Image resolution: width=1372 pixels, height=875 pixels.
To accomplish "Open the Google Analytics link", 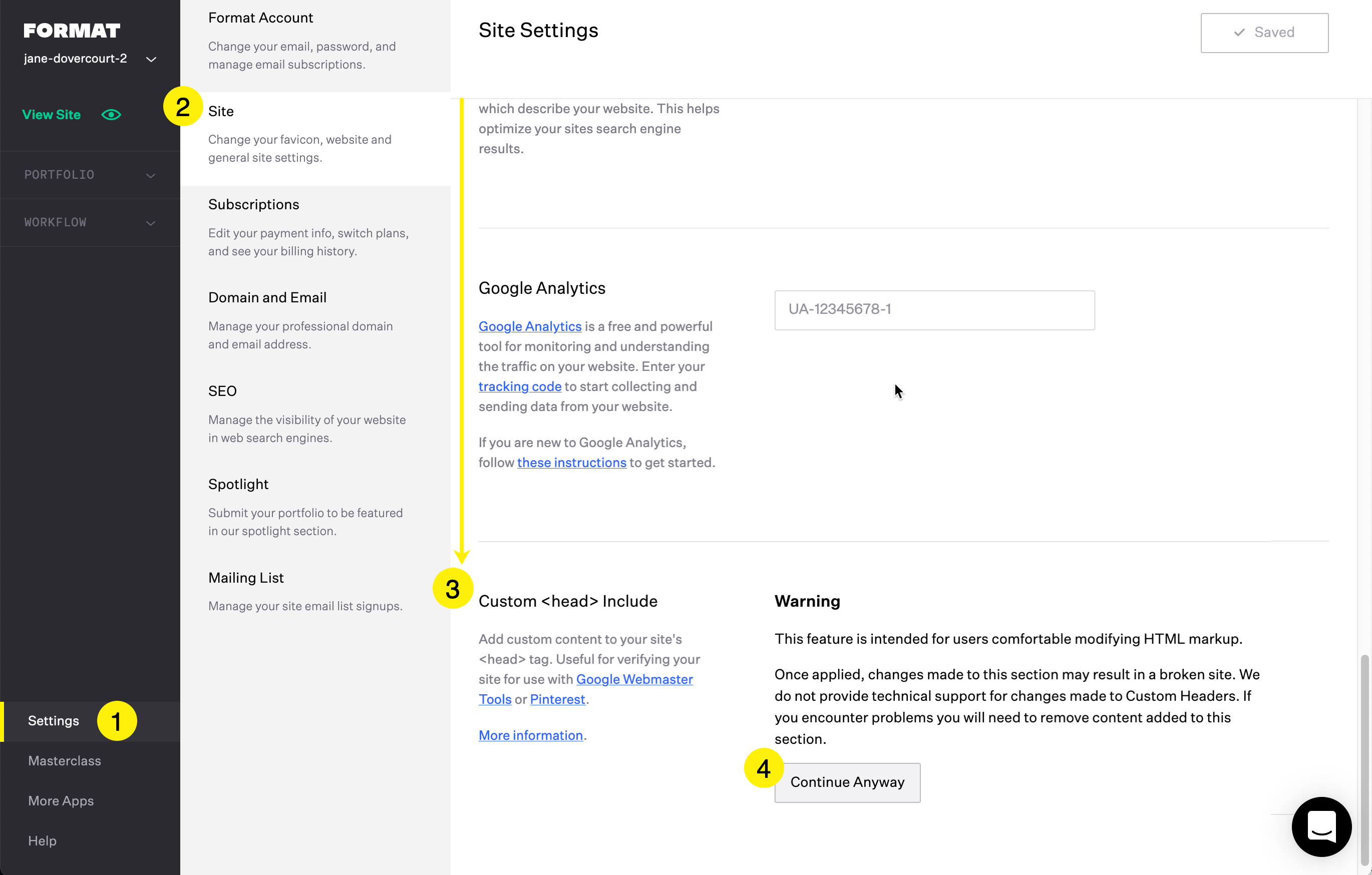I will tap(529, 326).
